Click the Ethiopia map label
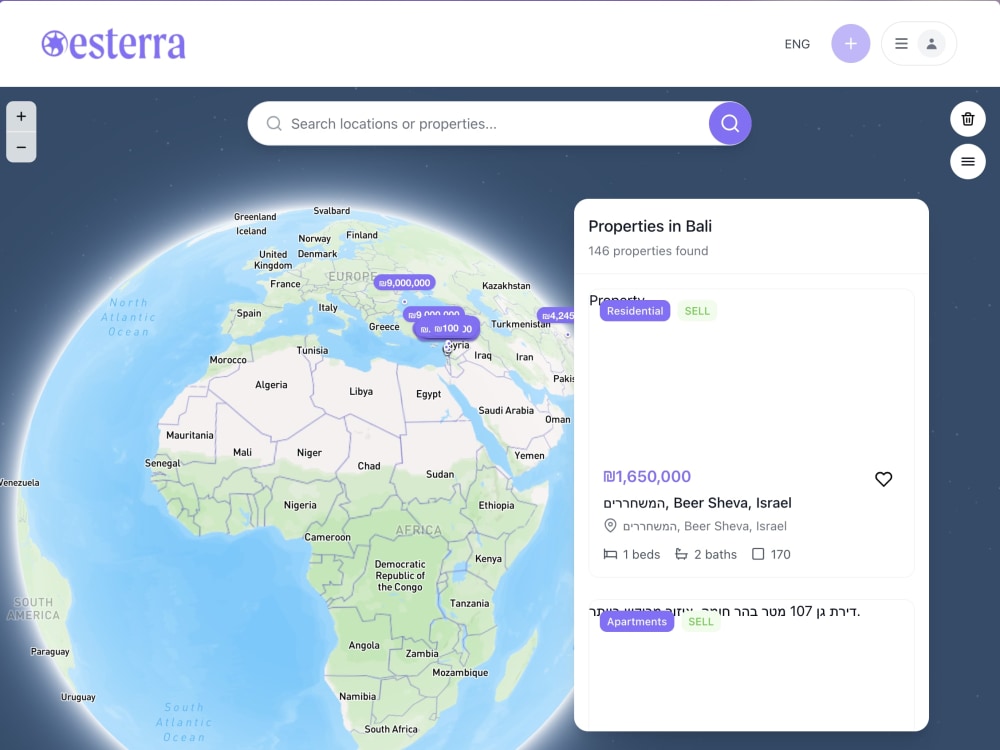Image resolution: width=1000 pixels, height=750 pixels. coord(496,505)
